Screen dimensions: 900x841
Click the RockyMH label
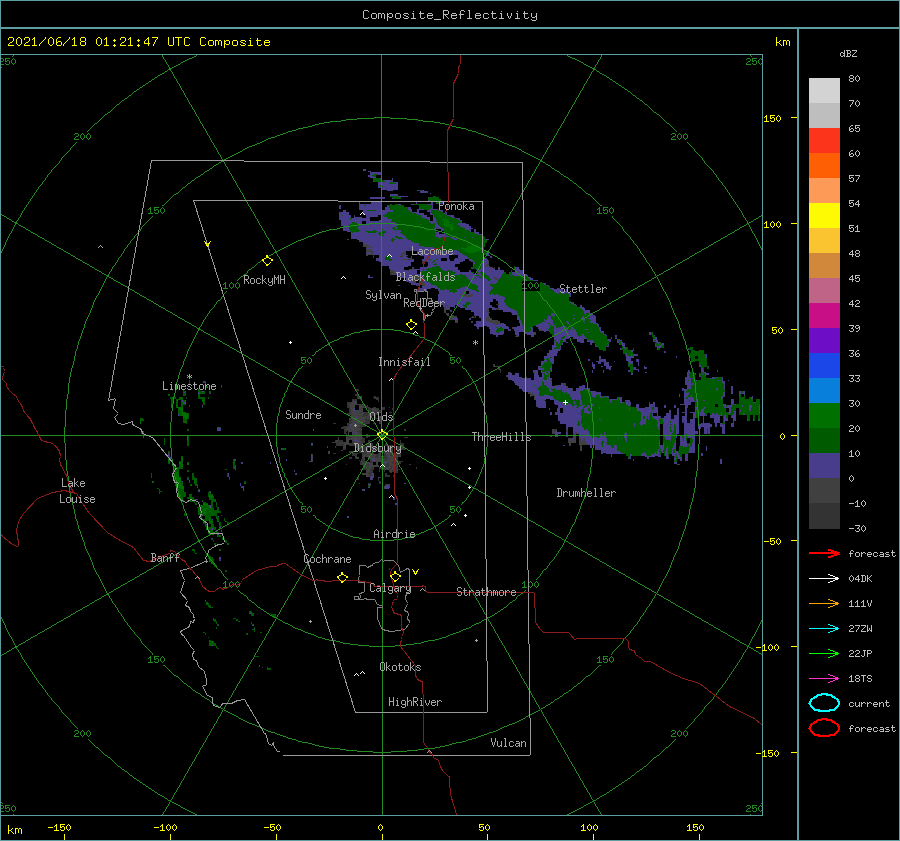click(x=264, y=280)
